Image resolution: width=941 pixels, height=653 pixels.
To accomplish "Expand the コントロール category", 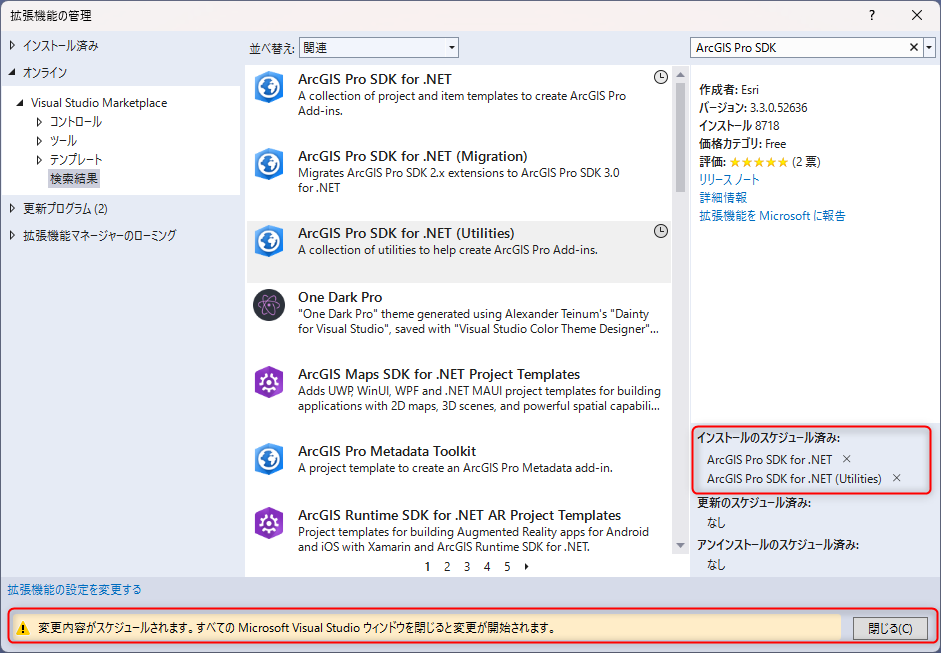I will click(39, 122).
